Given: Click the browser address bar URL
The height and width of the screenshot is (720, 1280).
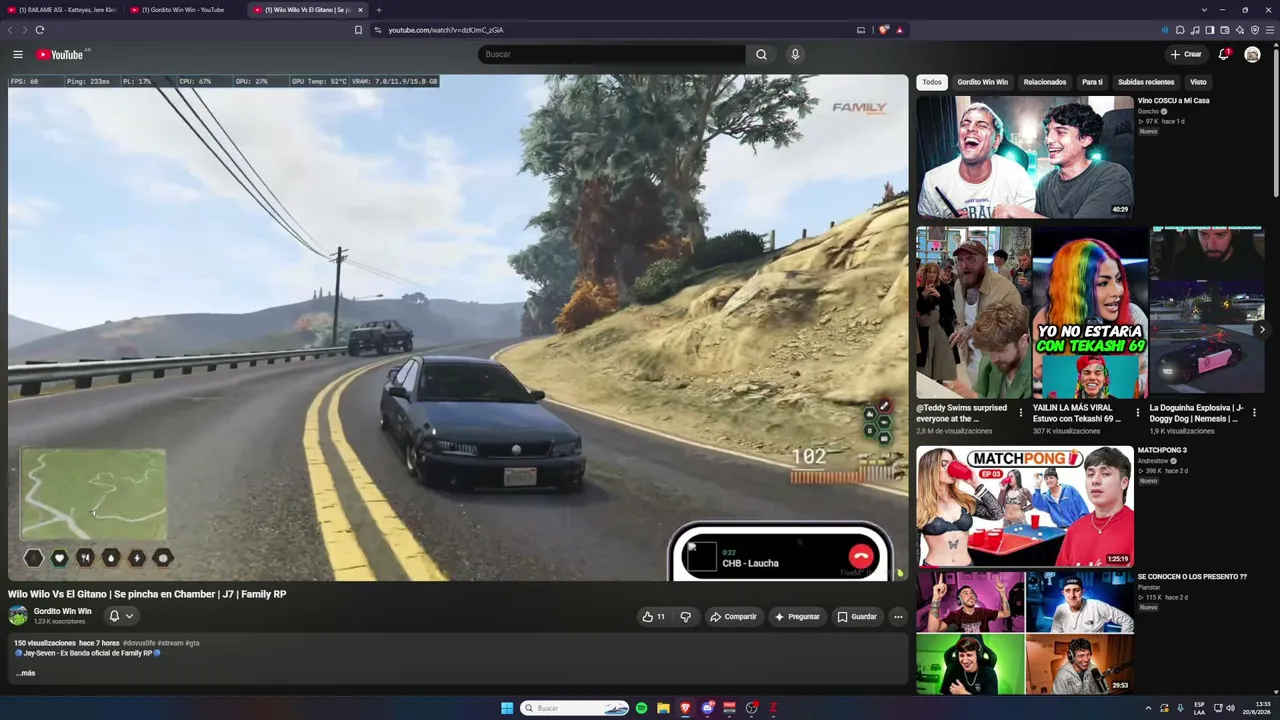Looking at the screenshot, I should [445, 30].
